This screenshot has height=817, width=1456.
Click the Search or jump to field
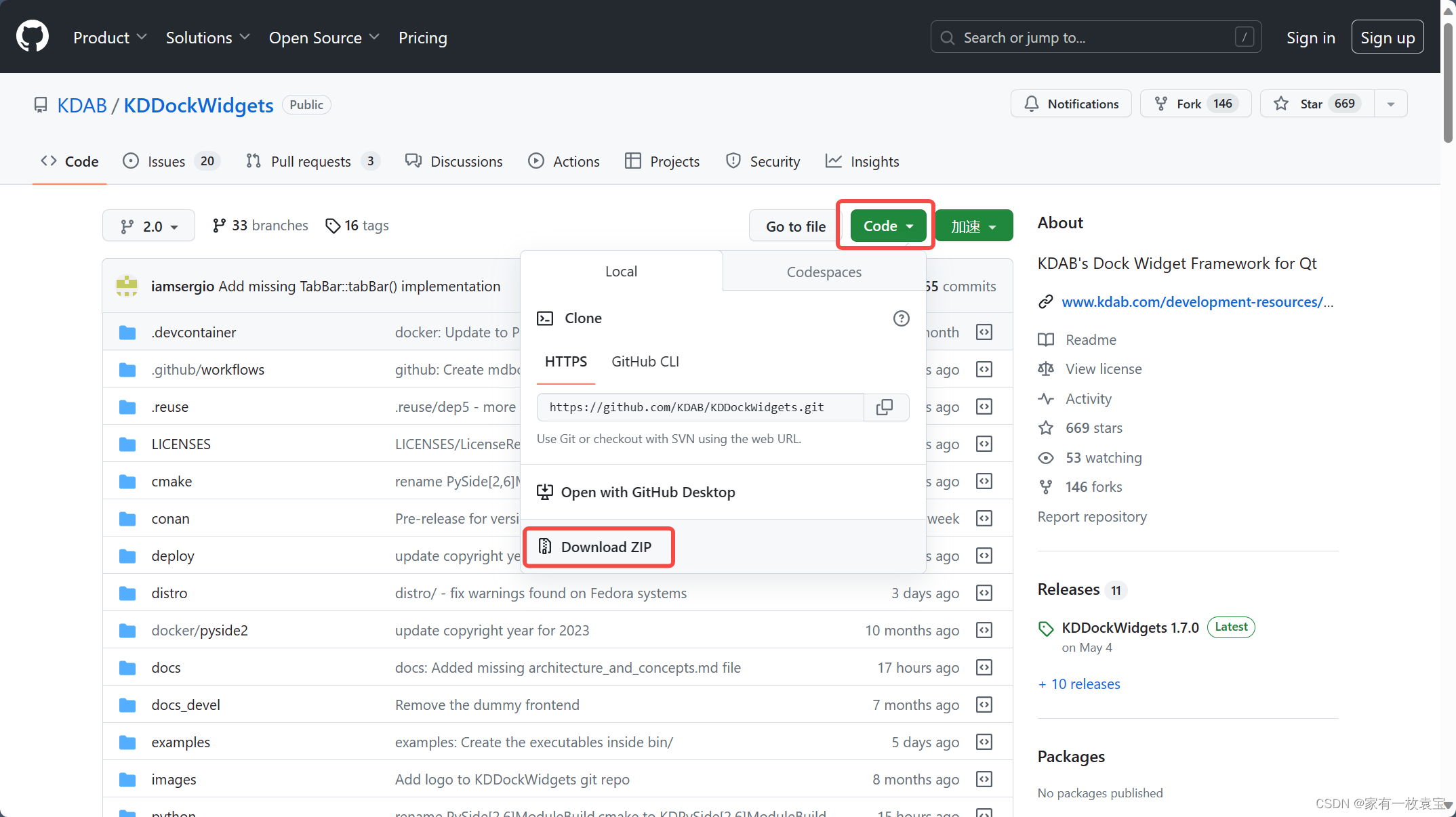pos(1096,37)
